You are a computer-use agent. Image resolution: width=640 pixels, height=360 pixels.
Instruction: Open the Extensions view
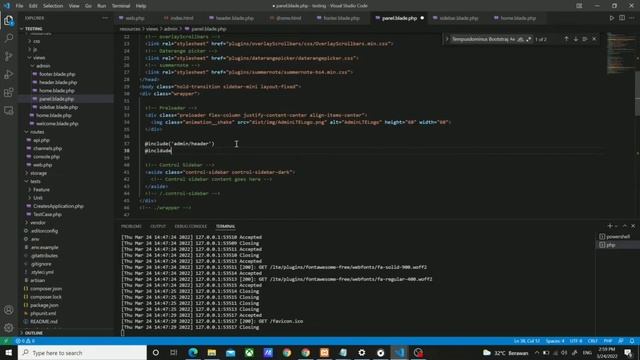tap(9, 93)
